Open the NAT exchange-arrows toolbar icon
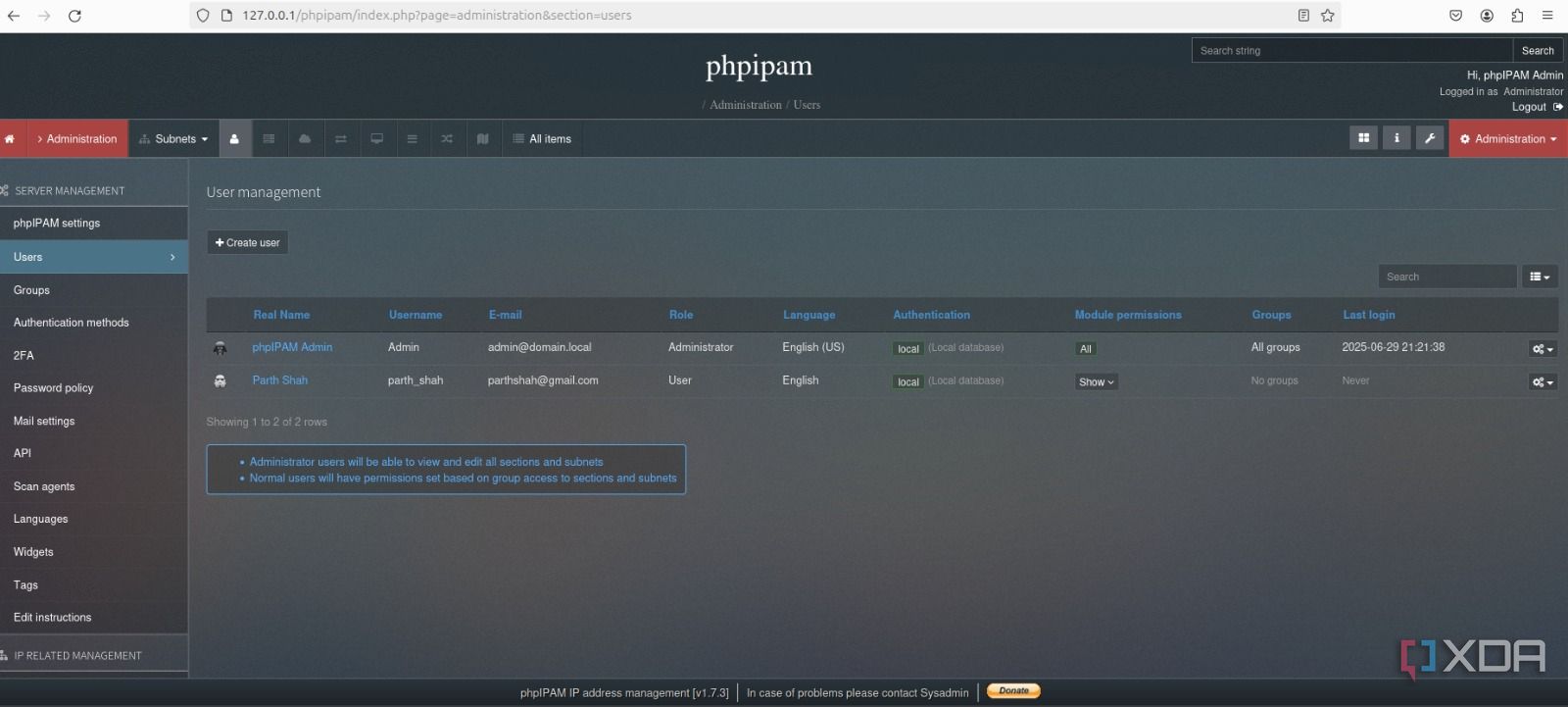The height and width of the screenshot is (707, 1568). pyautogui.click(x=341, y=139)
